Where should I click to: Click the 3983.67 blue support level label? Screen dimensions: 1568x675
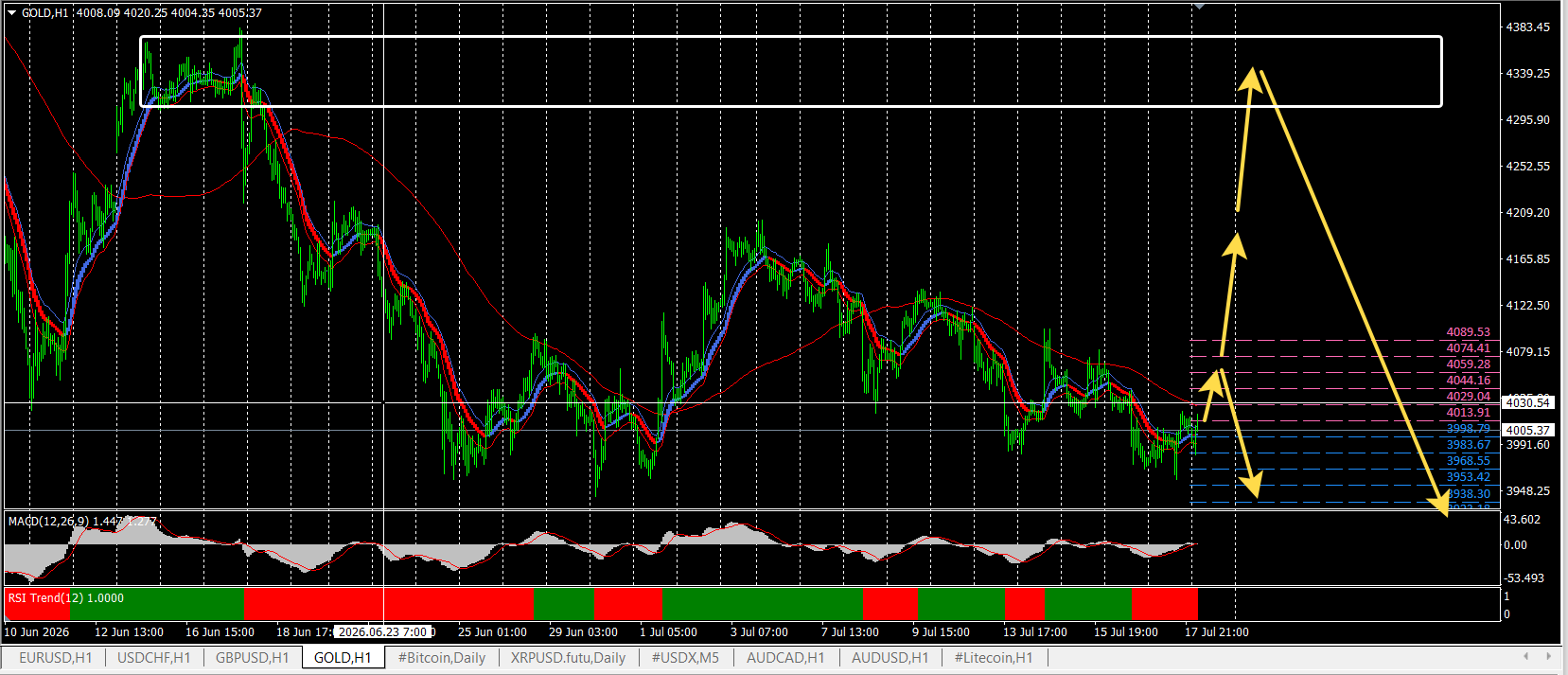[1468, 445]
